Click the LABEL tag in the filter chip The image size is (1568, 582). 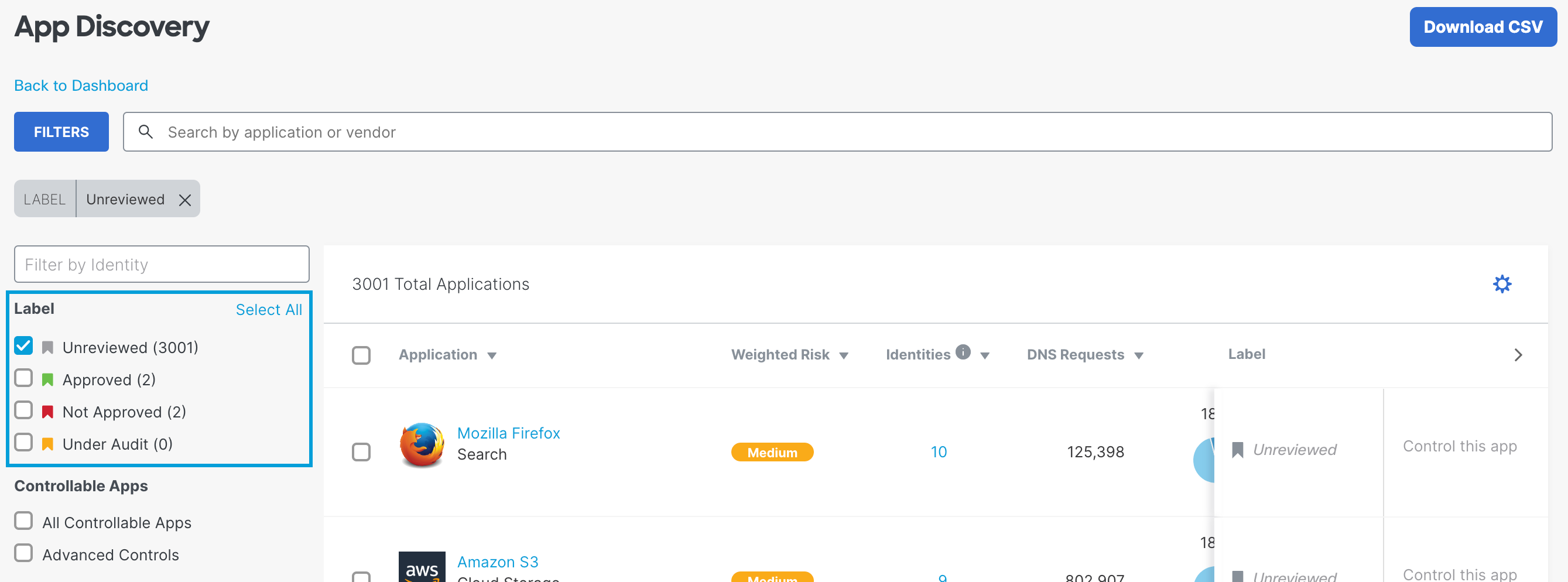click(x=44, y=199)
